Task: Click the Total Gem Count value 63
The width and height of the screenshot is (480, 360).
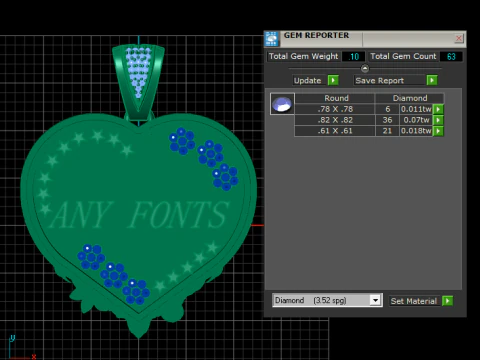Action: click(451, 56)
